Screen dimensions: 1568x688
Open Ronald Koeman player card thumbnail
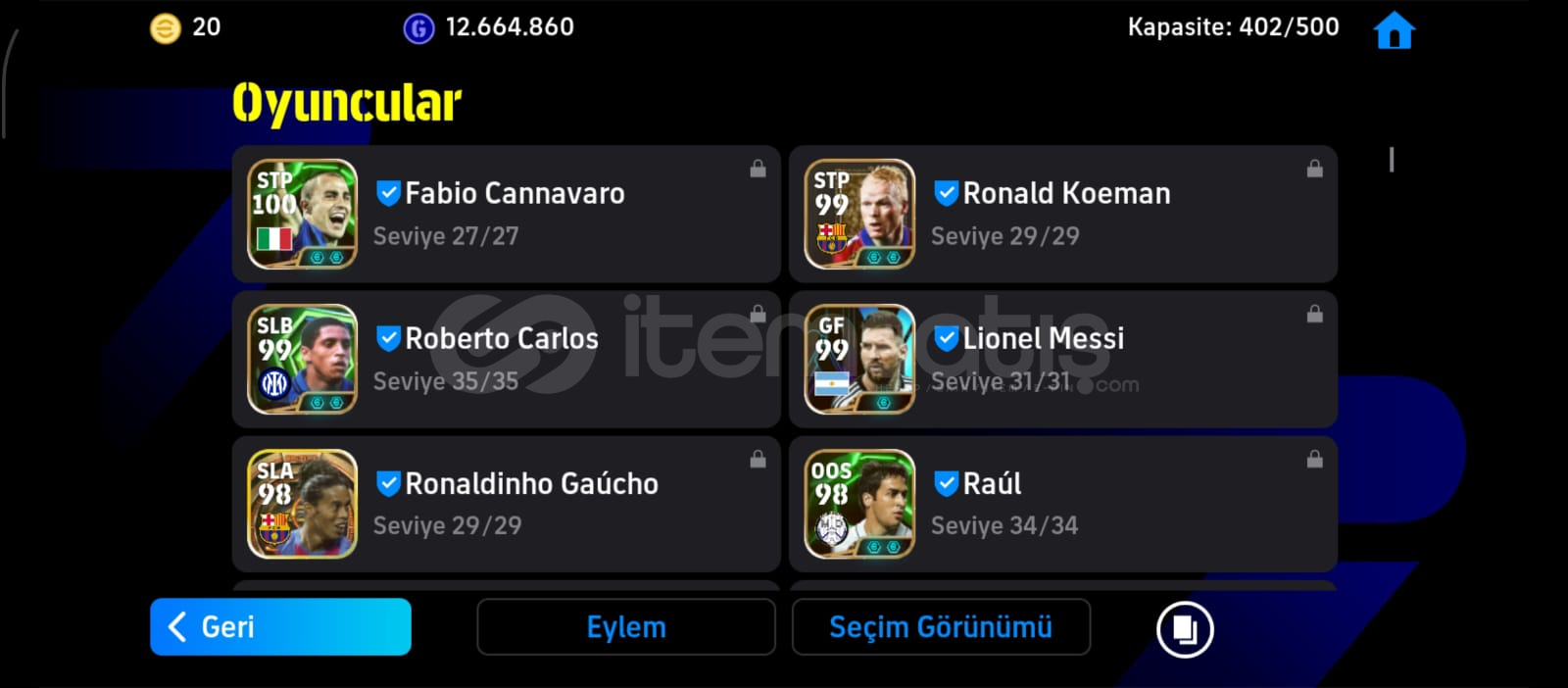[859, 214]
